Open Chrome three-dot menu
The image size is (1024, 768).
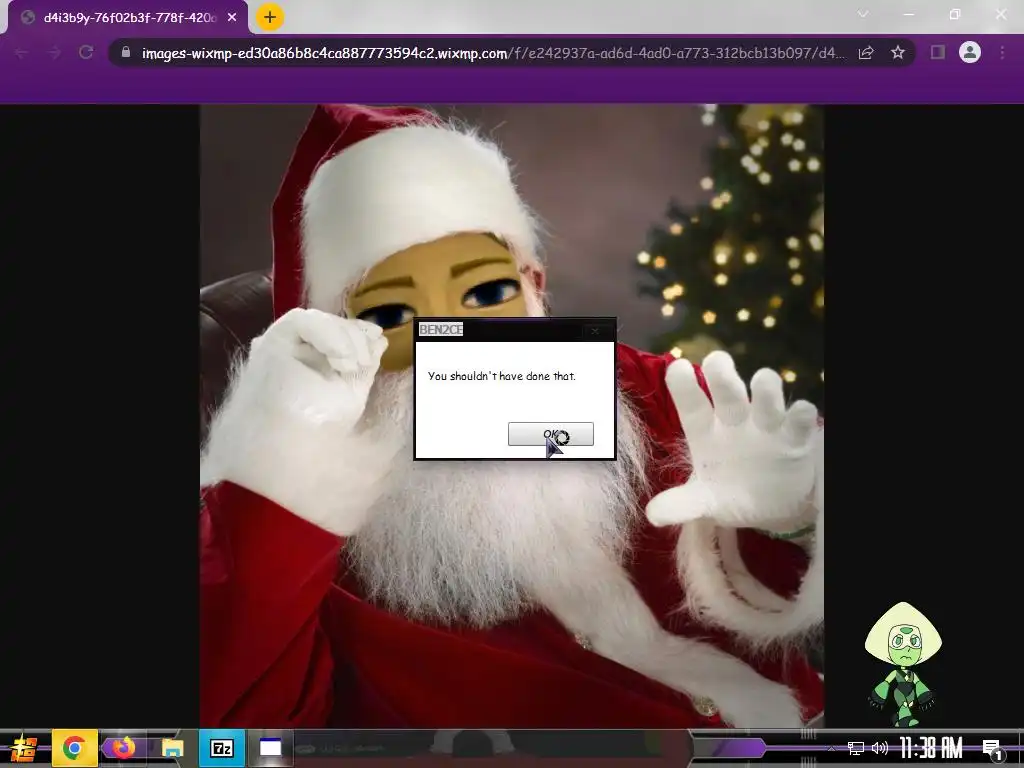tap(1002, 52)
